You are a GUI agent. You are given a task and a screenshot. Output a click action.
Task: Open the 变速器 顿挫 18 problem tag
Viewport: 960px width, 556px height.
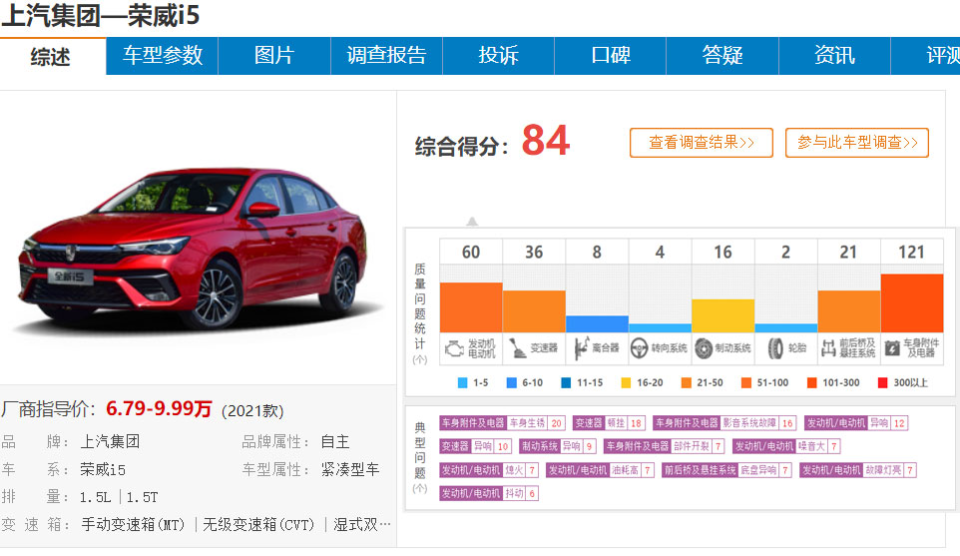pos(609,423)
